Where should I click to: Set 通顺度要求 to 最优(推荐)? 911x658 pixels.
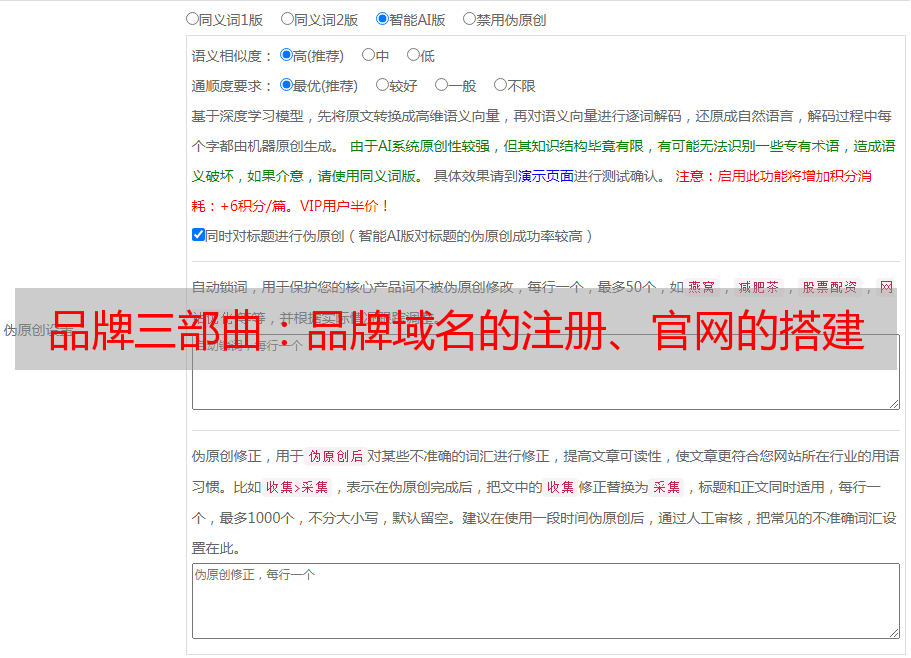coord(286,85)
